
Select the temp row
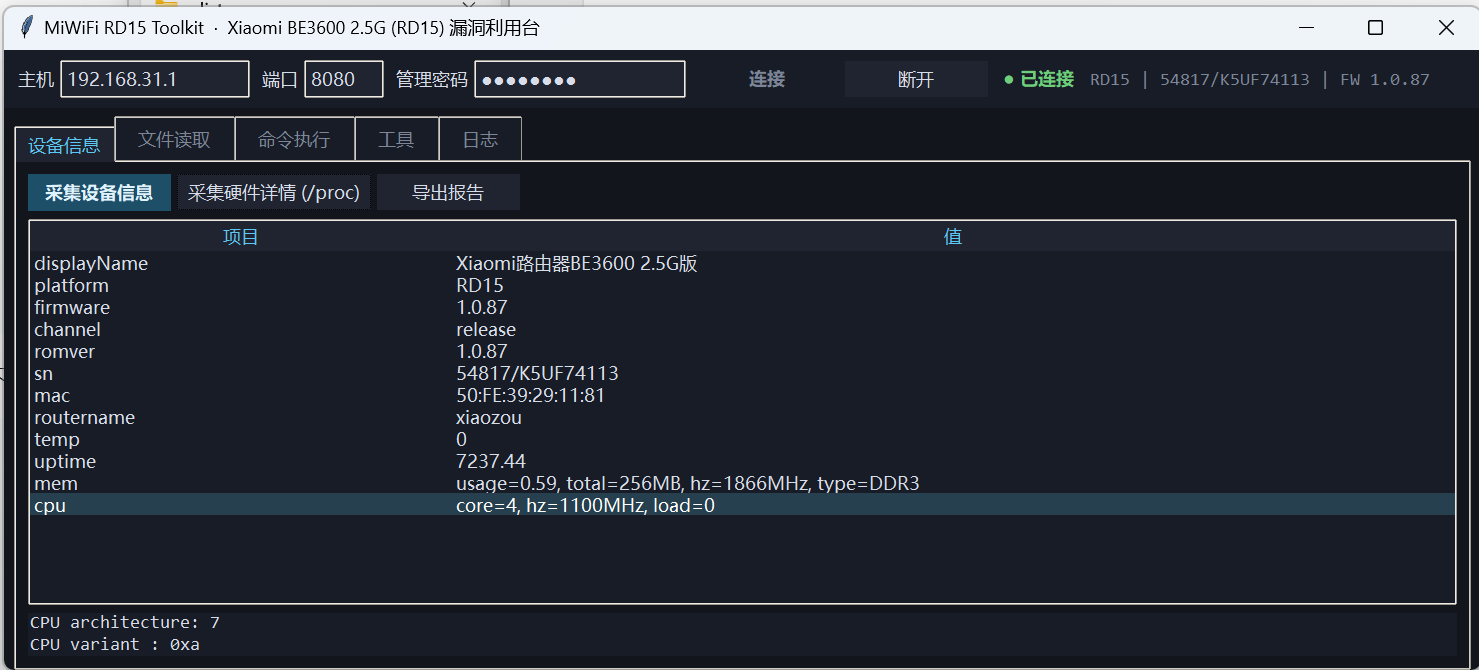click(x=743, y=440)
